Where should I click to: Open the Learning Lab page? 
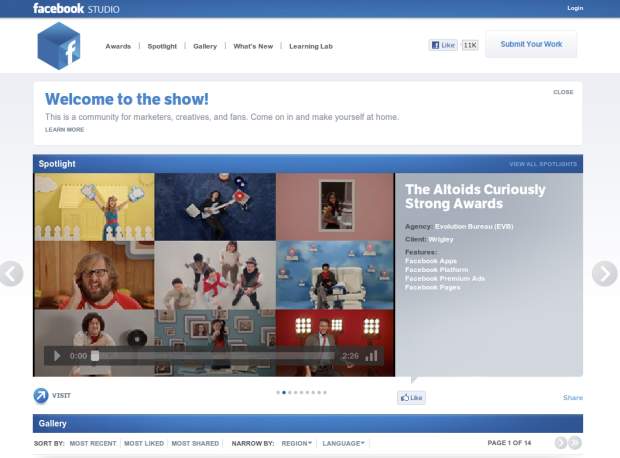click(x=311, y=46)
